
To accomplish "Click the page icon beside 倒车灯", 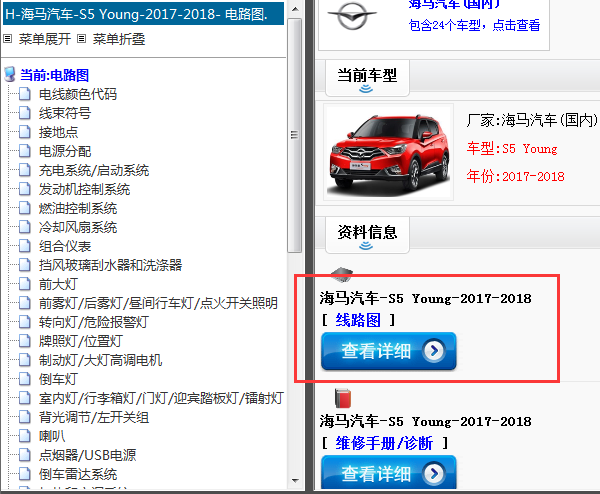I will point(25,379).
